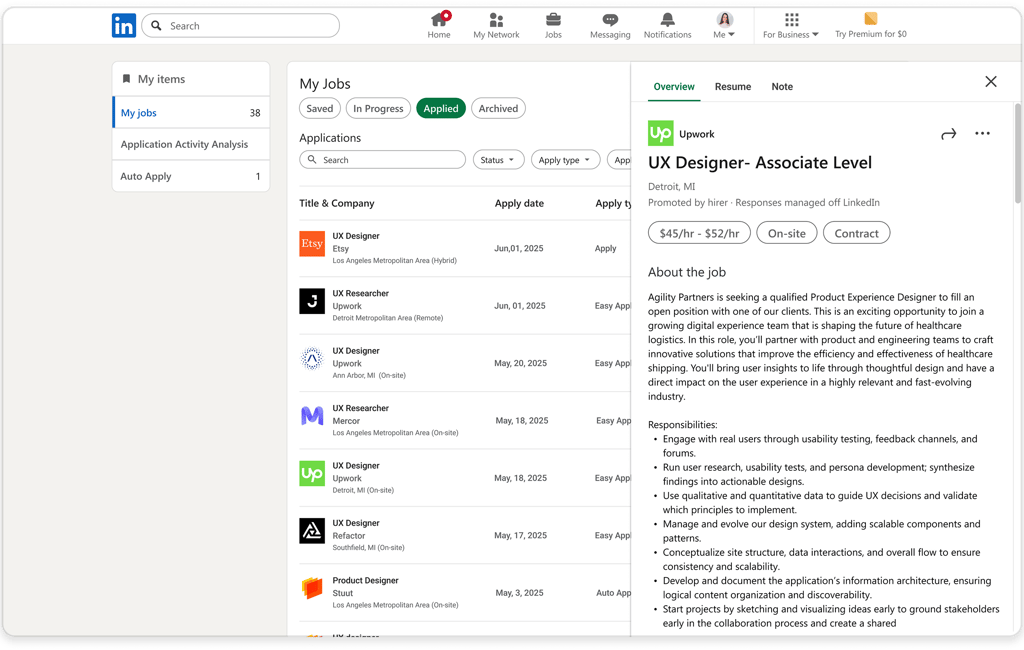Screen dimensions: 1024x650
Task: Click the magnifier icon in Applications search
Action: click(312, 159)
